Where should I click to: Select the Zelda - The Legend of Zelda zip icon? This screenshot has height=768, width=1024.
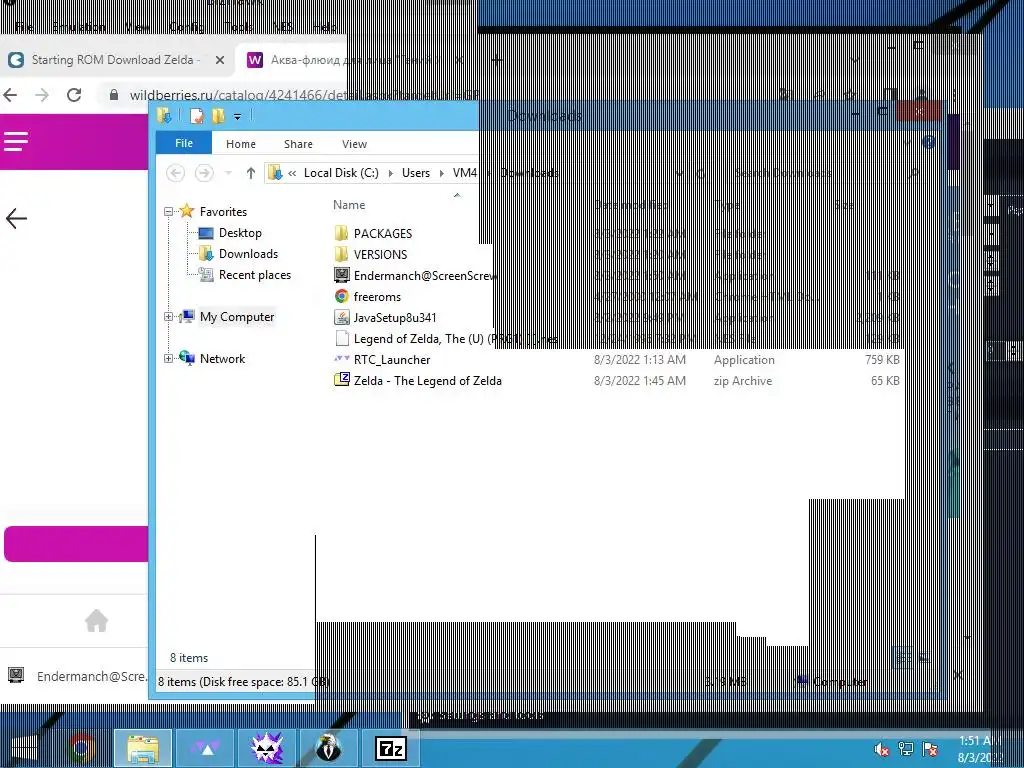[x=342, y=380]
